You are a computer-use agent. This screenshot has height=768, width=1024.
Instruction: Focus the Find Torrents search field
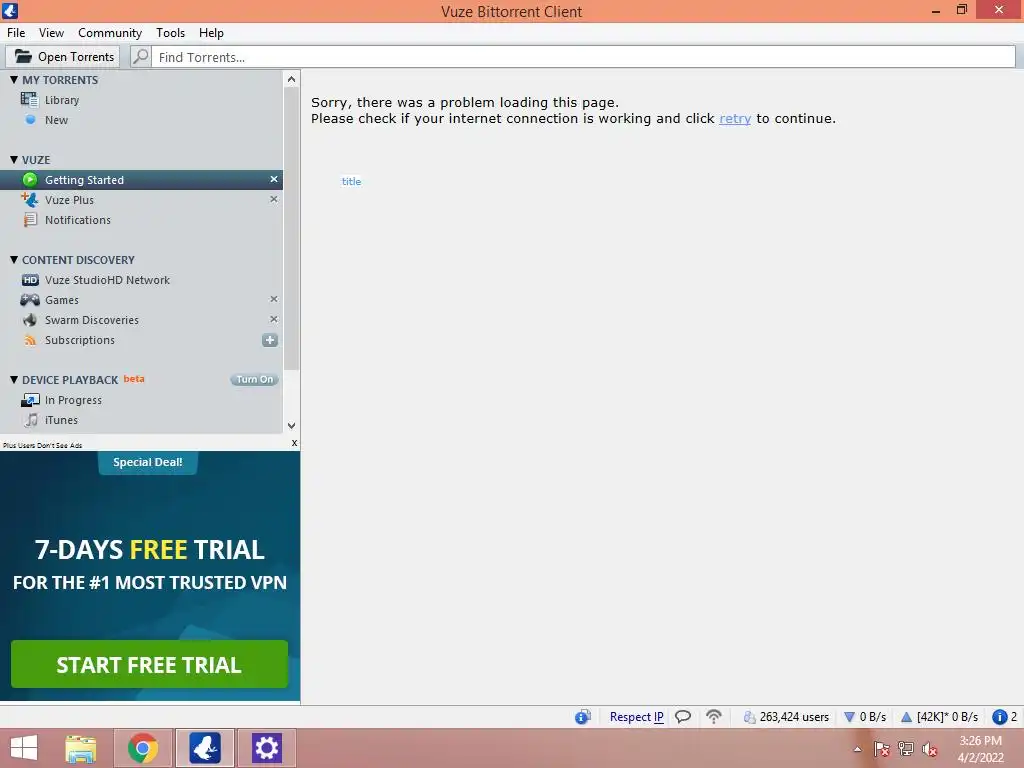click(584, 57)
